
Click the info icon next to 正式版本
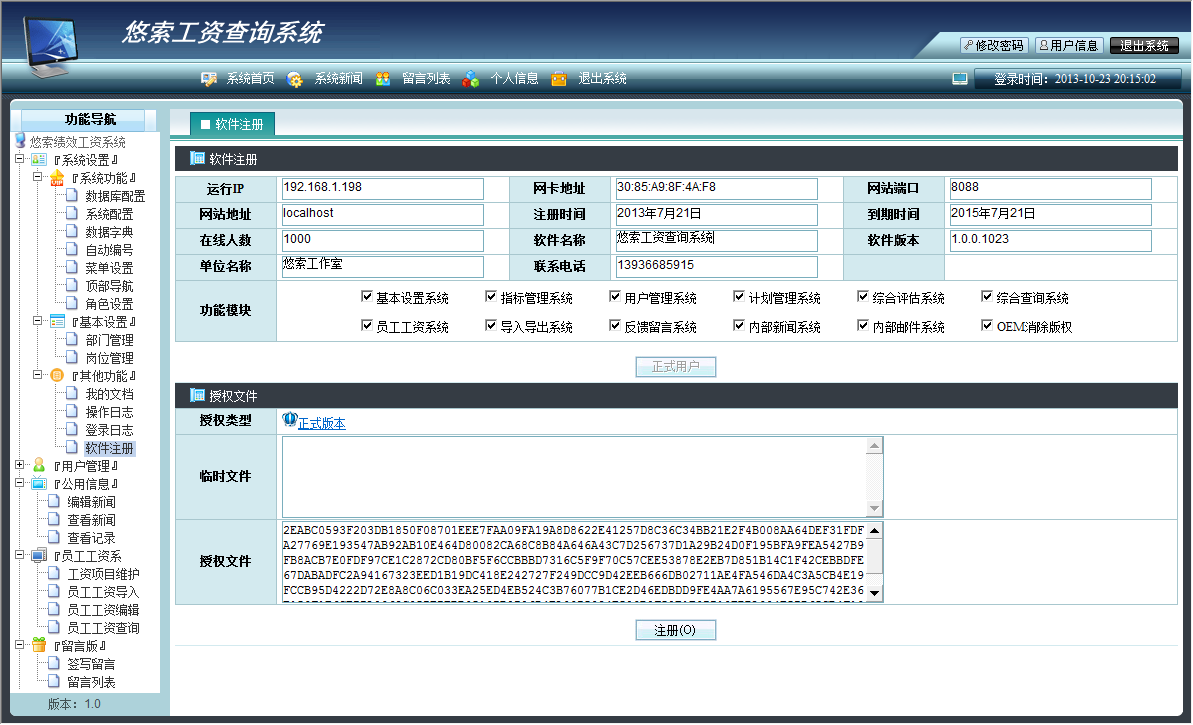point(289,419)
